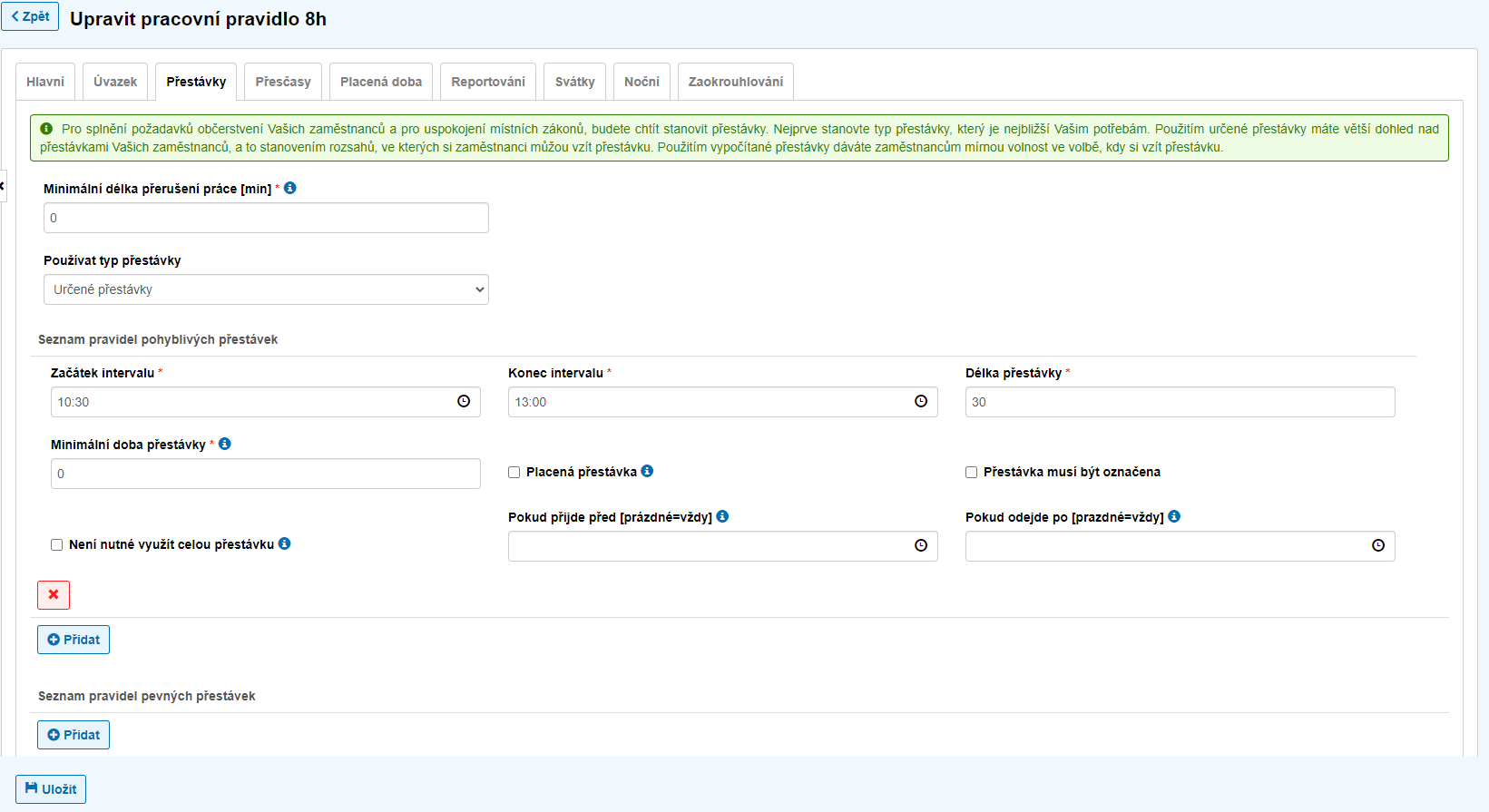This screenshot has width=1489, height=812.
Task: Expand the Používat typ přestávky dropdown
Action: pos(266,289)
